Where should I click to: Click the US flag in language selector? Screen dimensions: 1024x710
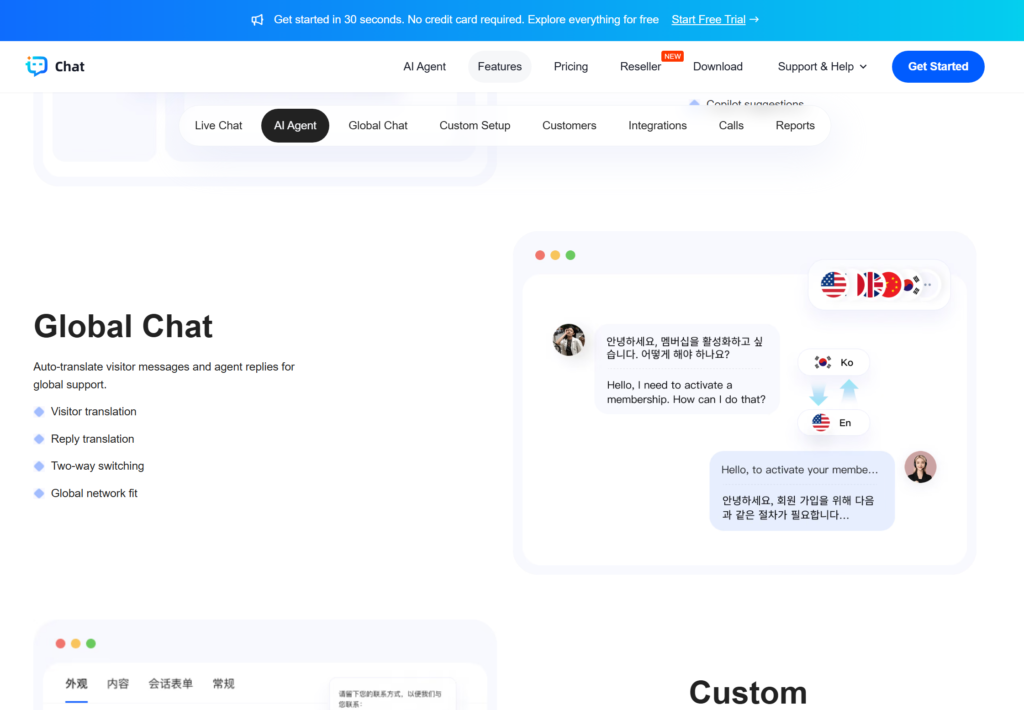(x=833, y=285)
